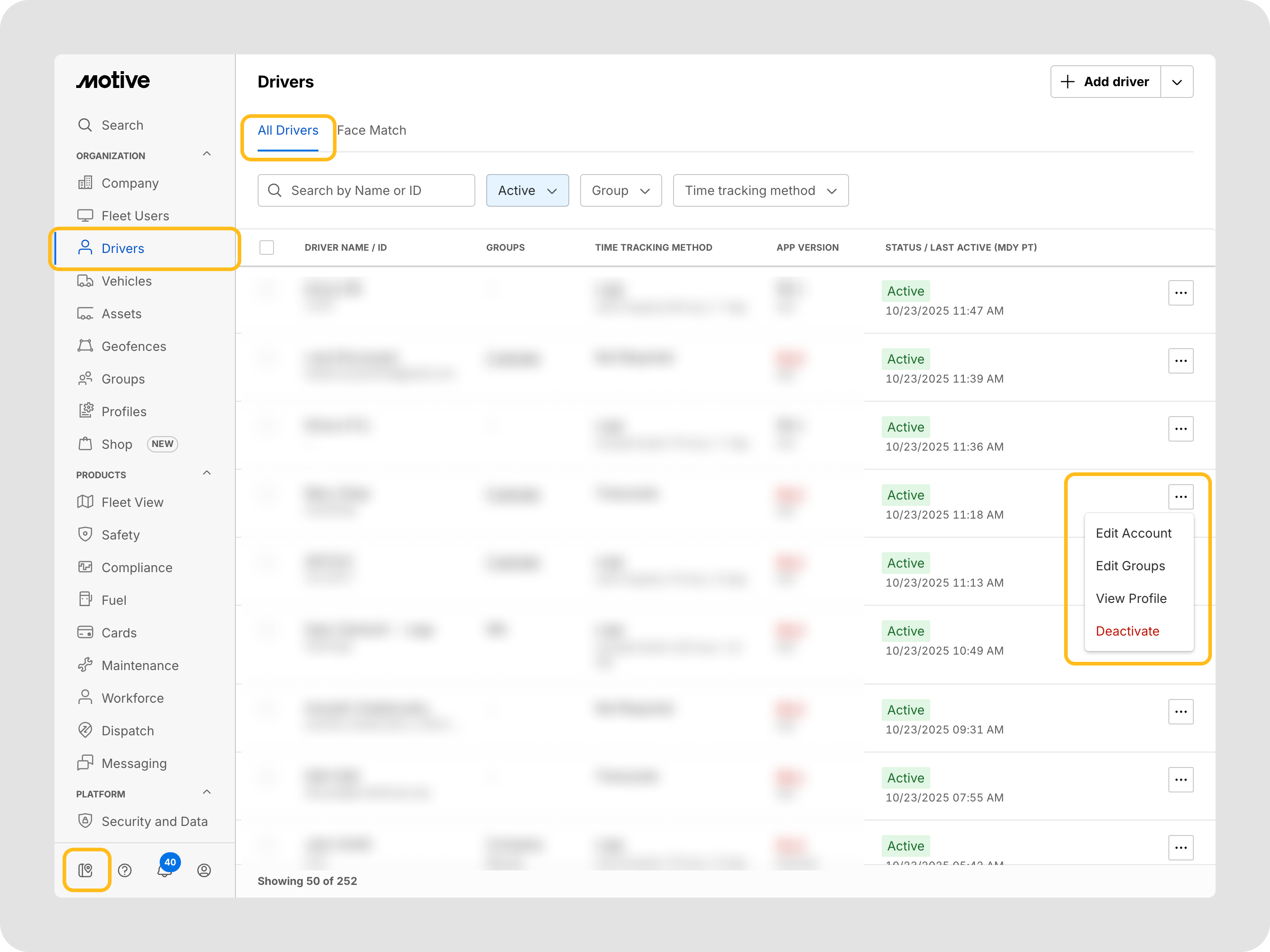The width and height of the screenshot is (1270, 952).
Task: Click the Add driver button
Action: pyautogui.click(x=1105, y=82)
